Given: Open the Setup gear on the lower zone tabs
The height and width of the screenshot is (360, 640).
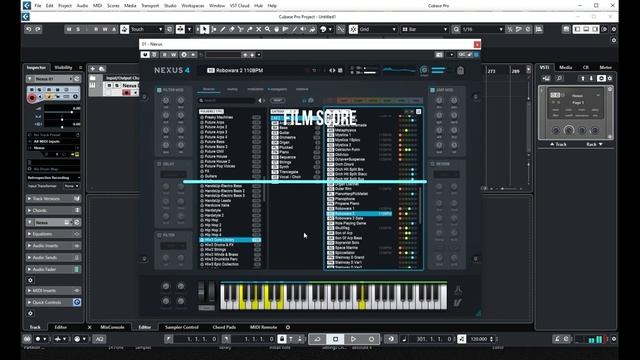Looking at the screenshot, I should (288, 327).
